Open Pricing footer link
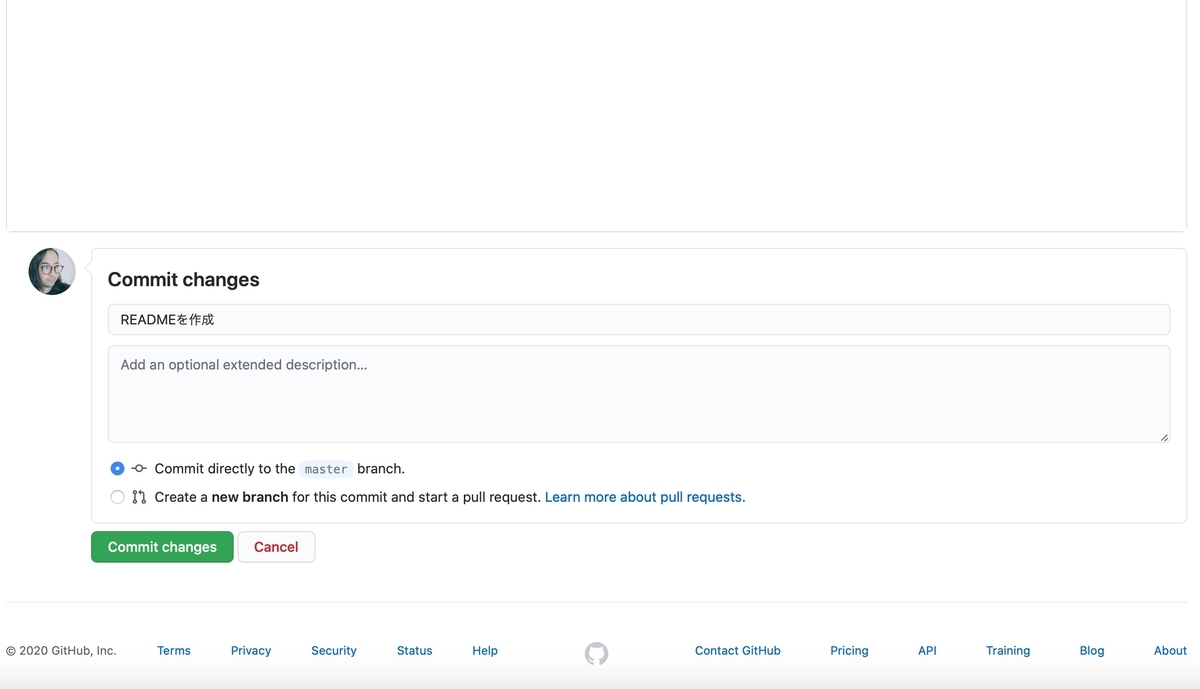 click(849, 650)
